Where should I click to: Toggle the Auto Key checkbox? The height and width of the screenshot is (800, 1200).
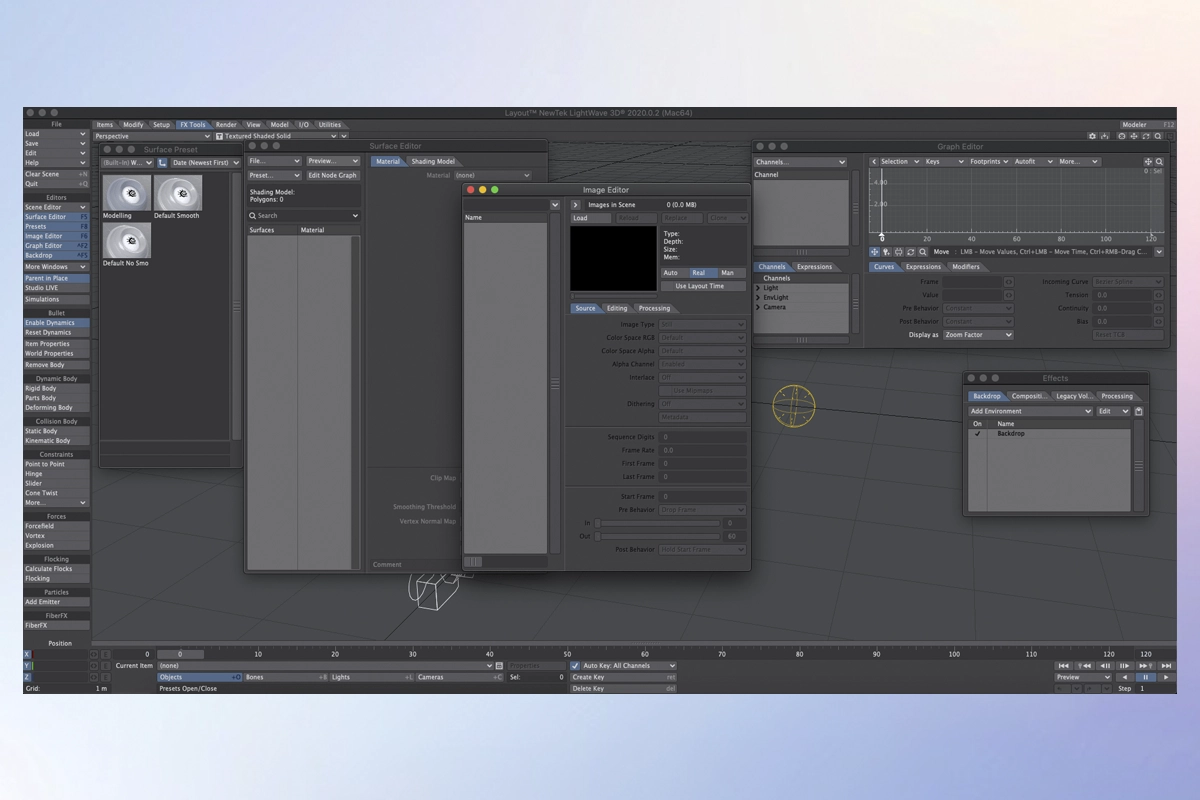pos(575,665)
